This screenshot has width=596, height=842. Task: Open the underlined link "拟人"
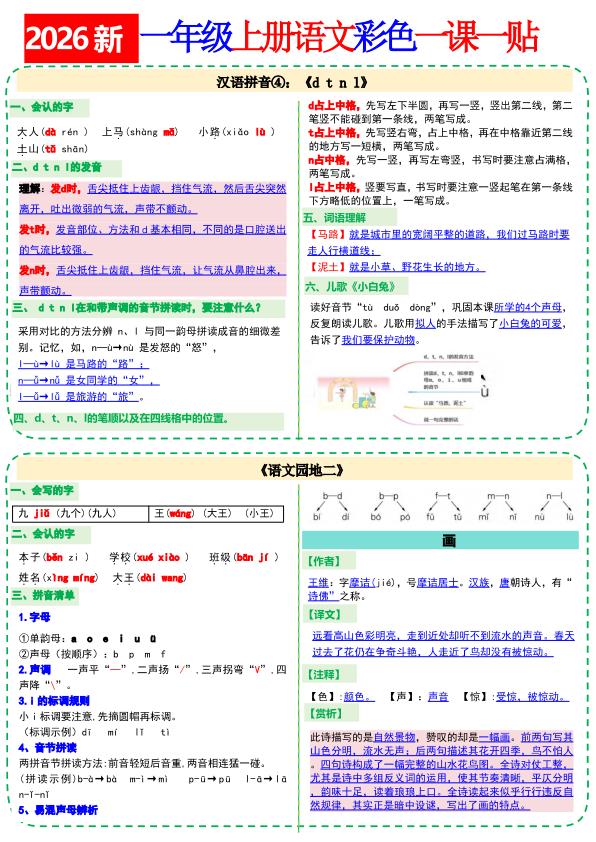(x=425, y=323)
